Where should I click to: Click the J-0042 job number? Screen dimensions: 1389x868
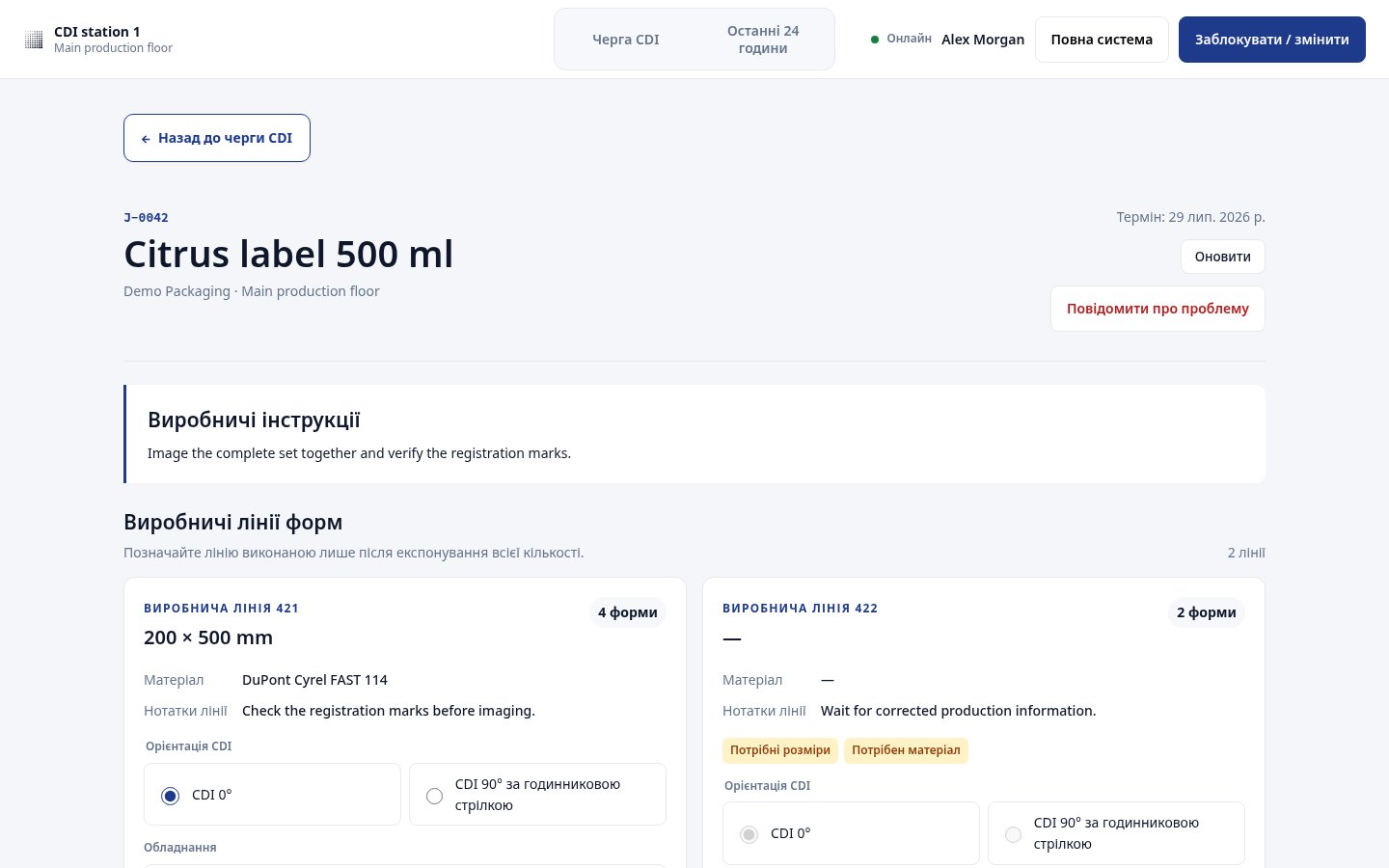(146, 218)
